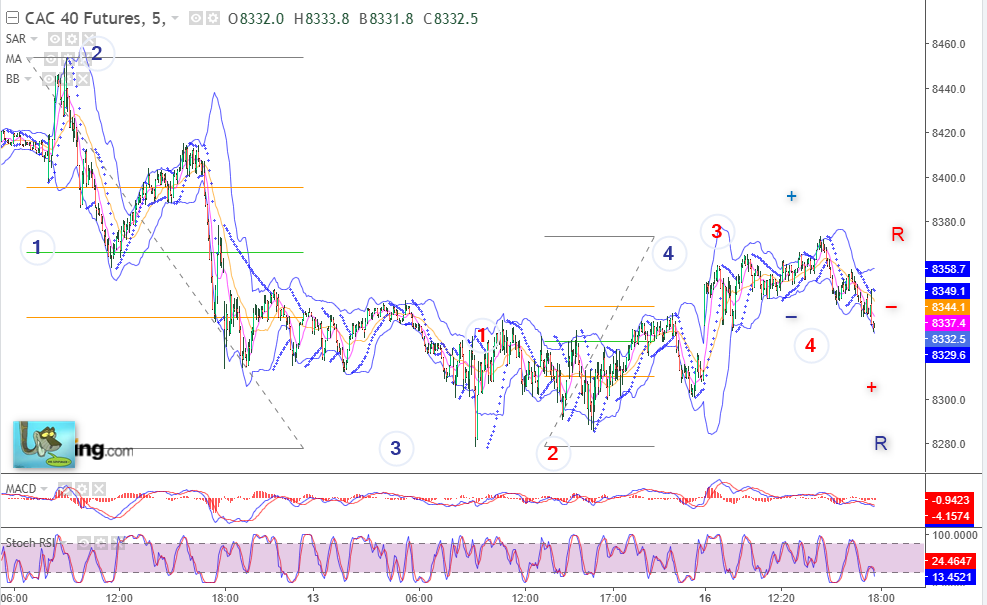Expand the MACD indicator dropdown arrow

tap(43, 489)
